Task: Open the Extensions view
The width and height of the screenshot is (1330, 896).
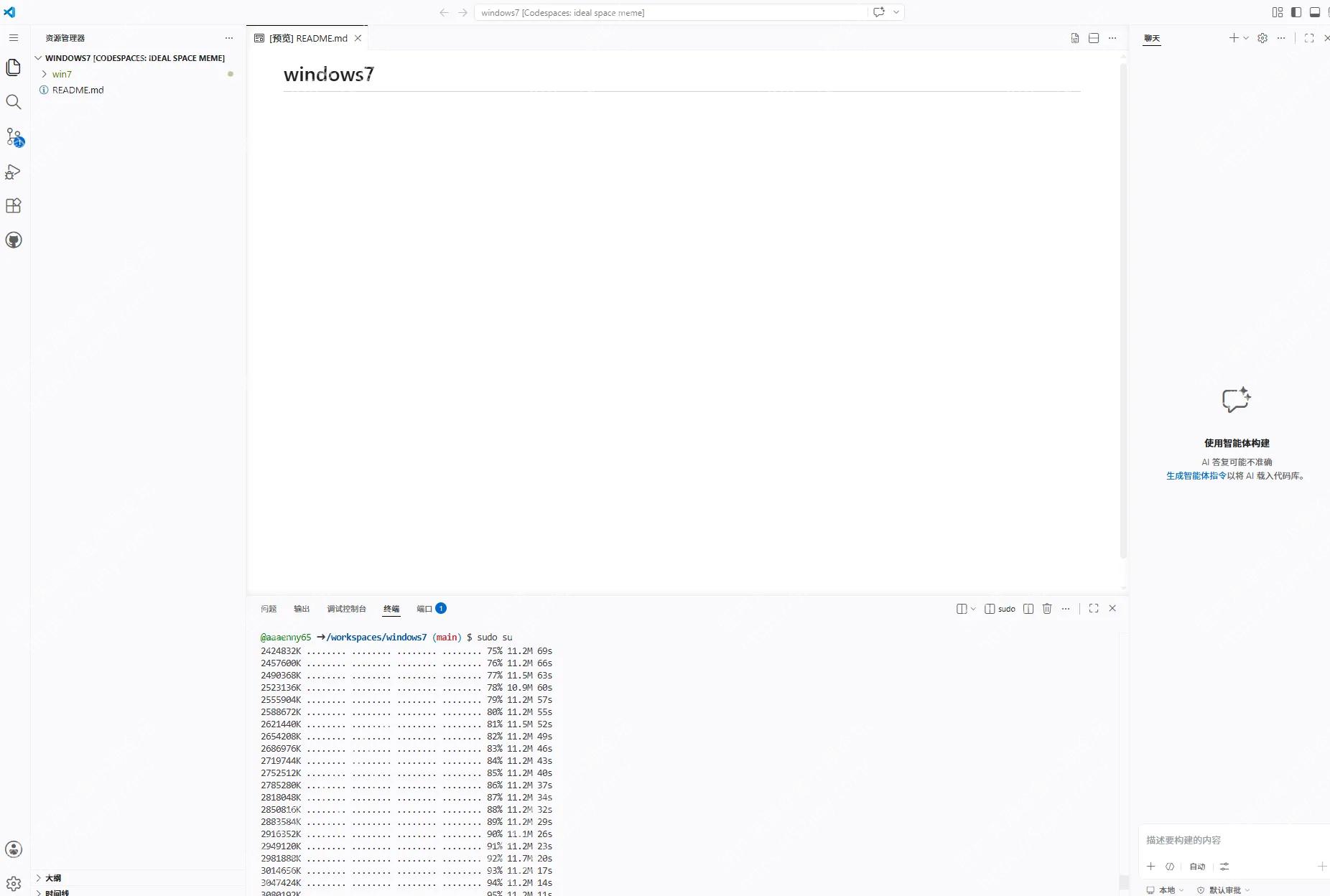Action: [14, 206]
